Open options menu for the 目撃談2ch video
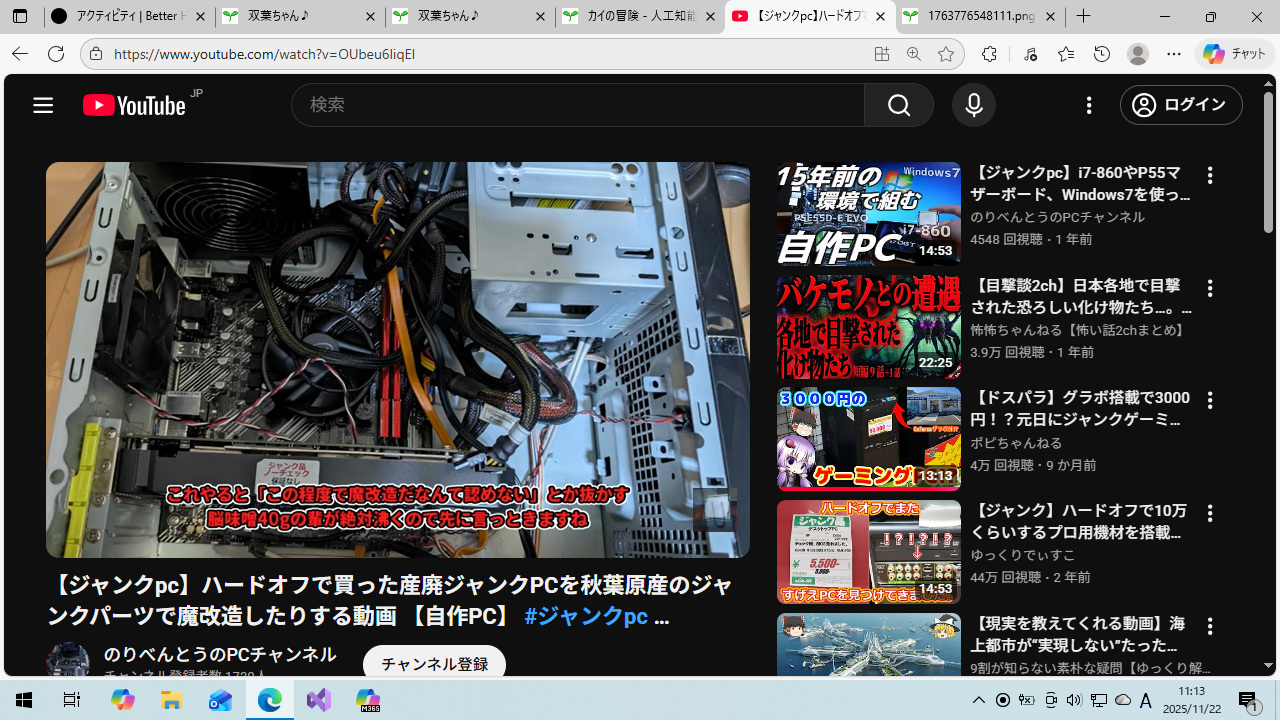This screenshot has height=720, width=1280. (x=1210, y=288)
